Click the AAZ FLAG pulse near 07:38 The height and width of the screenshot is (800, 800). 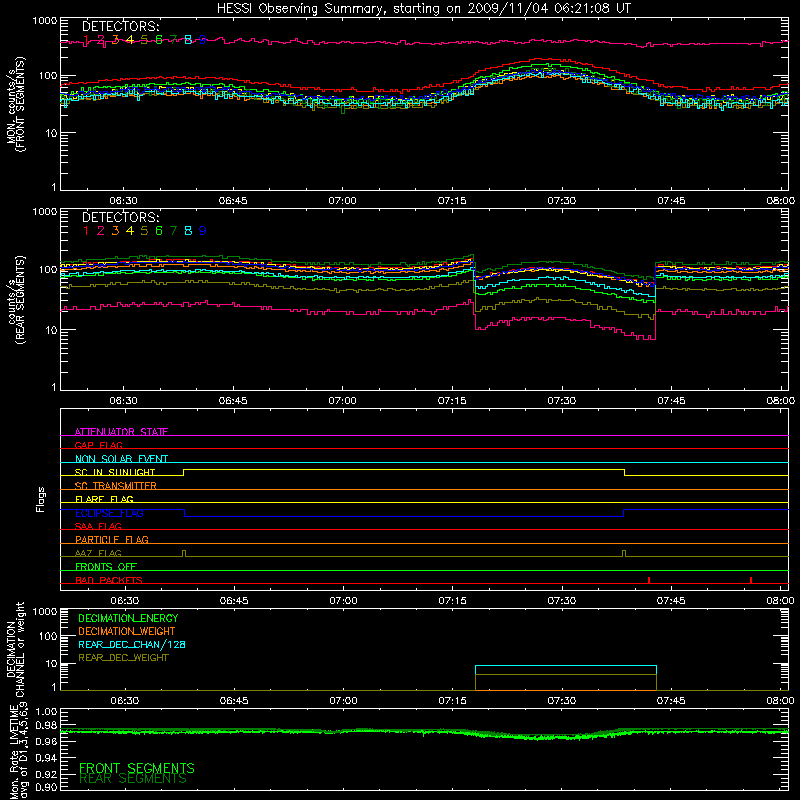pos(624,554)
